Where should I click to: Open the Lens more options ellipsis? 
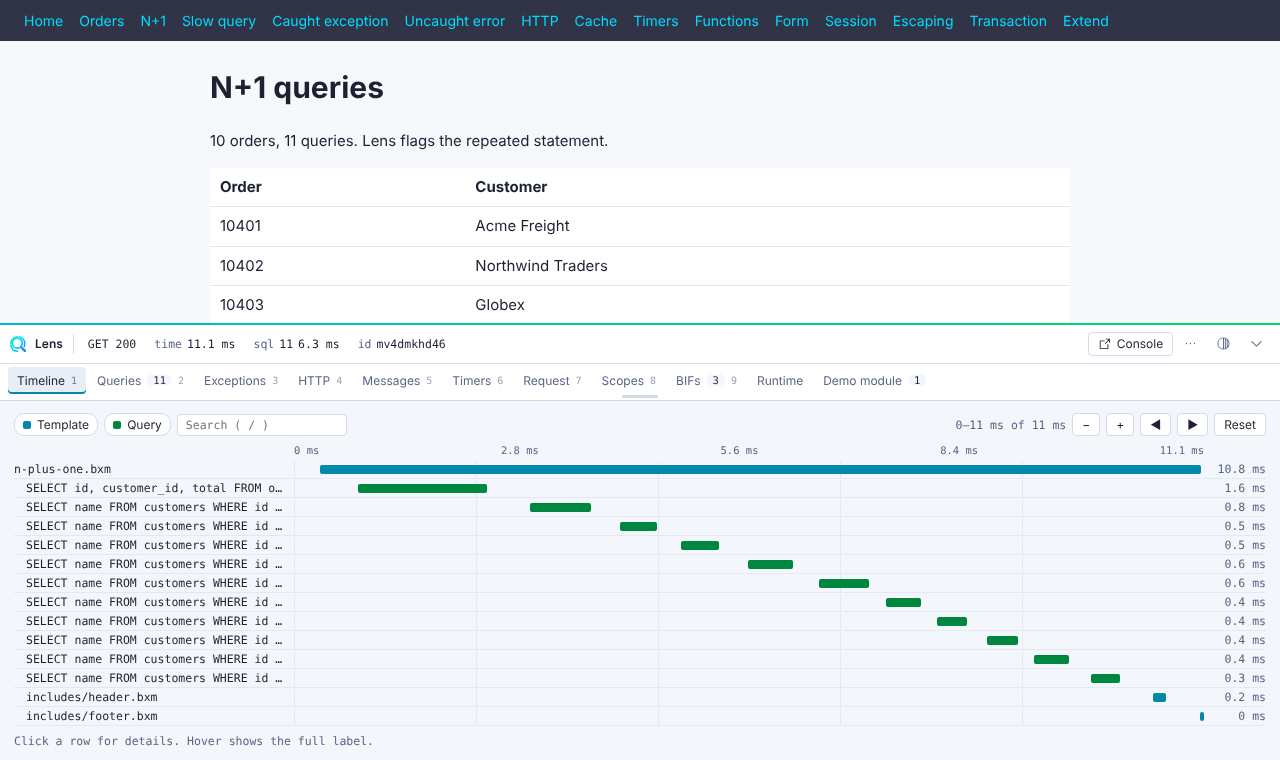(1190, 344)
